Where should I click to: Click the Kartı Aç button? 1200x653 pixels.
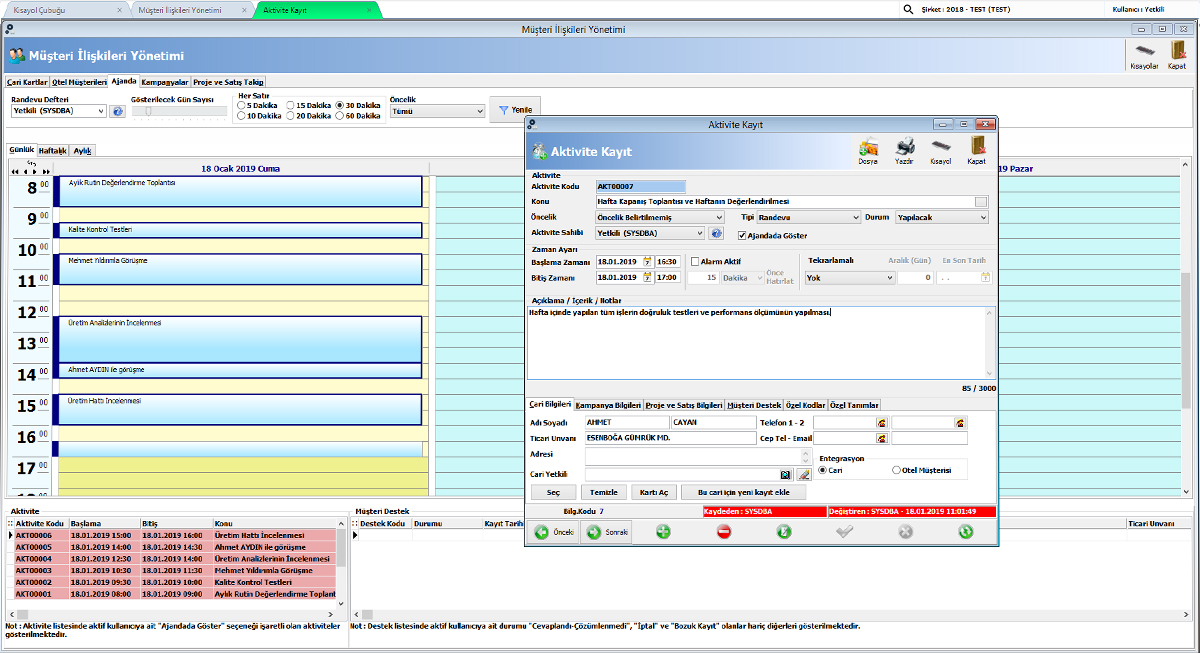click(x=653, y=492)
